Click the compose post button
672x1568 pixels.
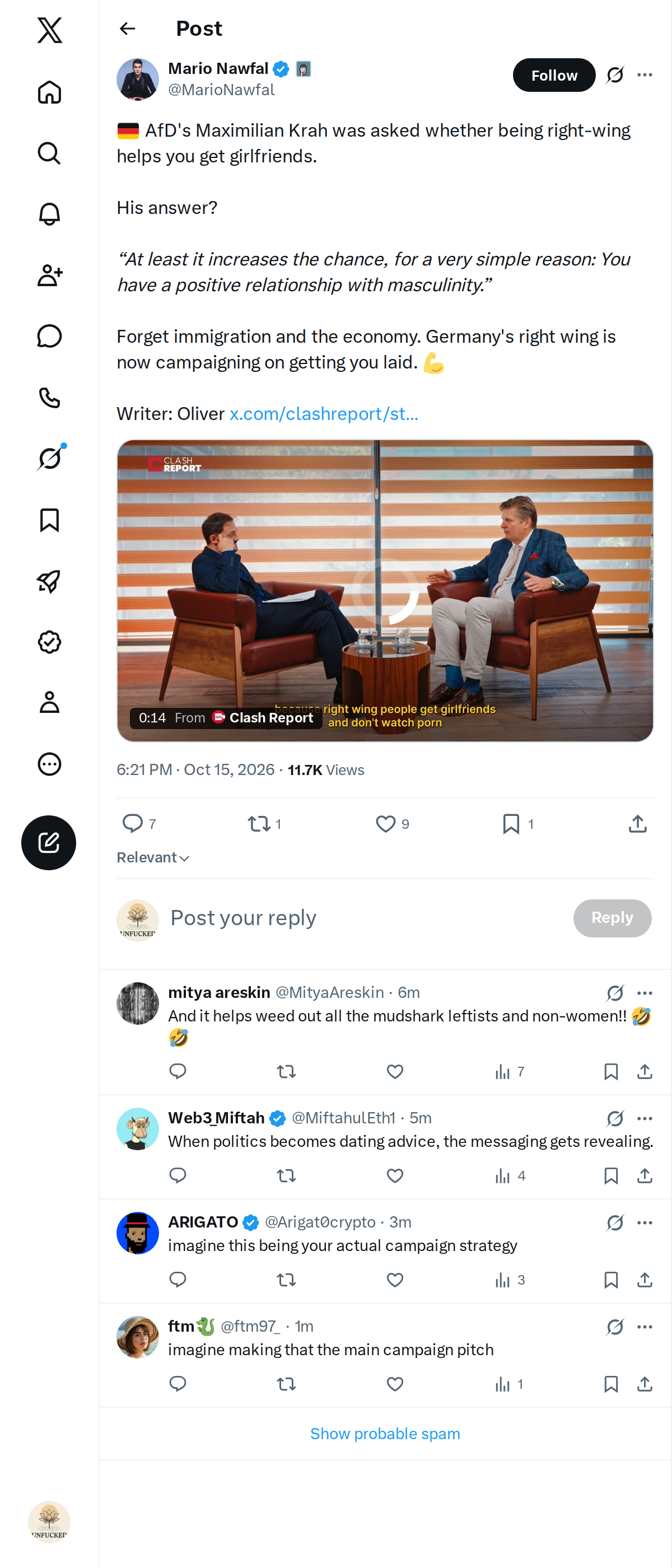coord(49,842)
